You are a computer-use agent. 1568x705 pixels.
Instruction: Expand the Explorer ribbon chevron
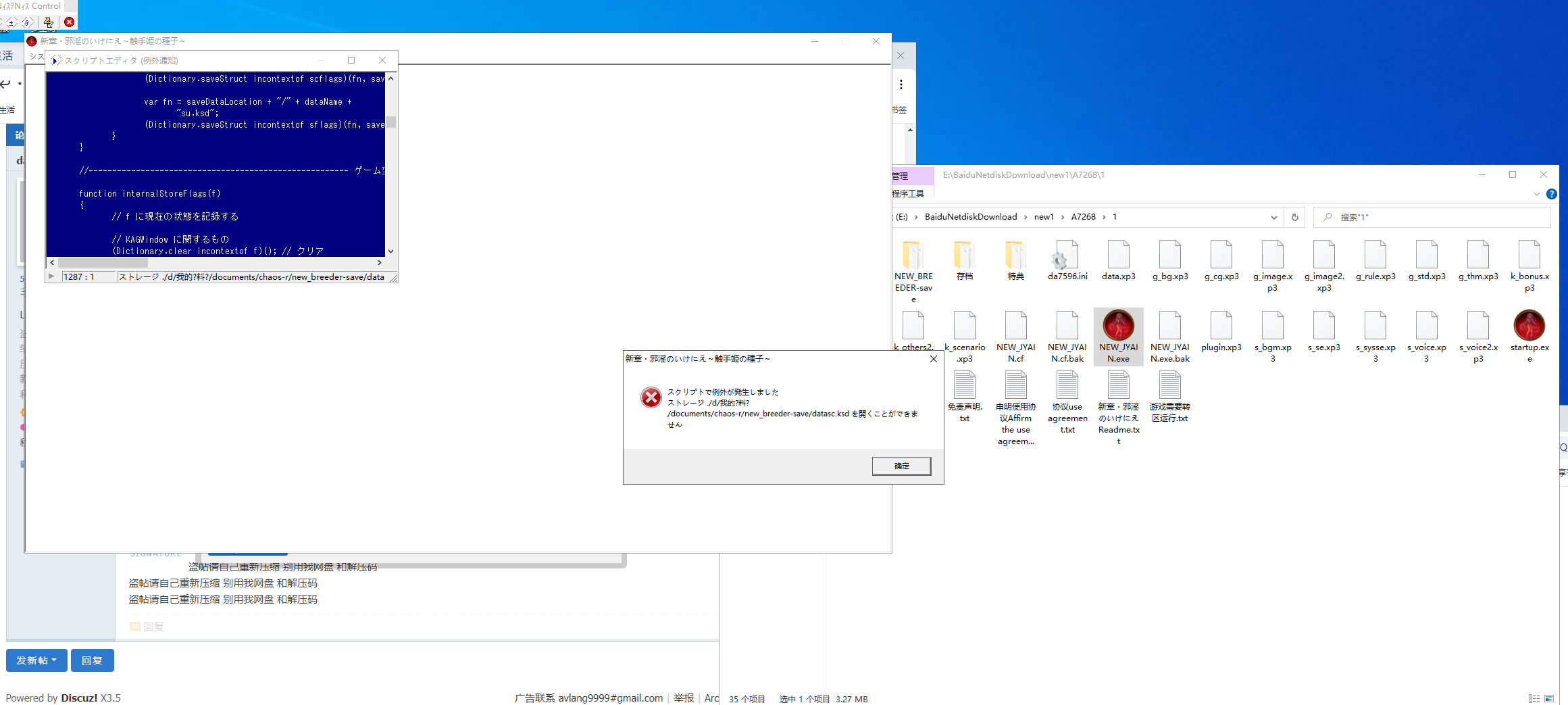tap(1536, 194)
